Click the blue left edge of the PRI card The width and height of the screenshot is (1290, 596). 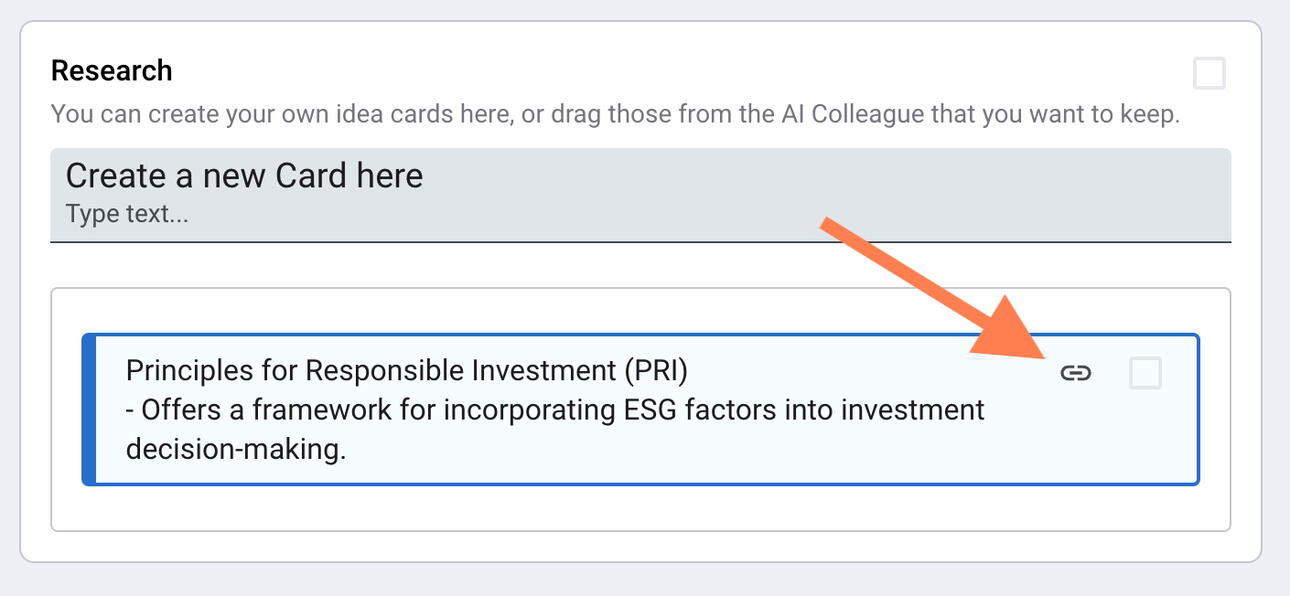[88, 410]
